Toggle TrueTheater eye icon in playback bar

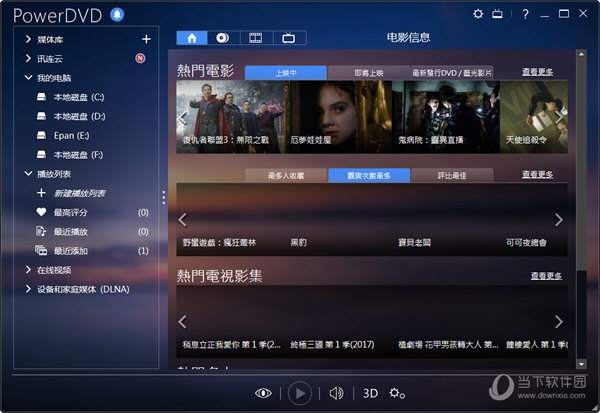point(263,393)
